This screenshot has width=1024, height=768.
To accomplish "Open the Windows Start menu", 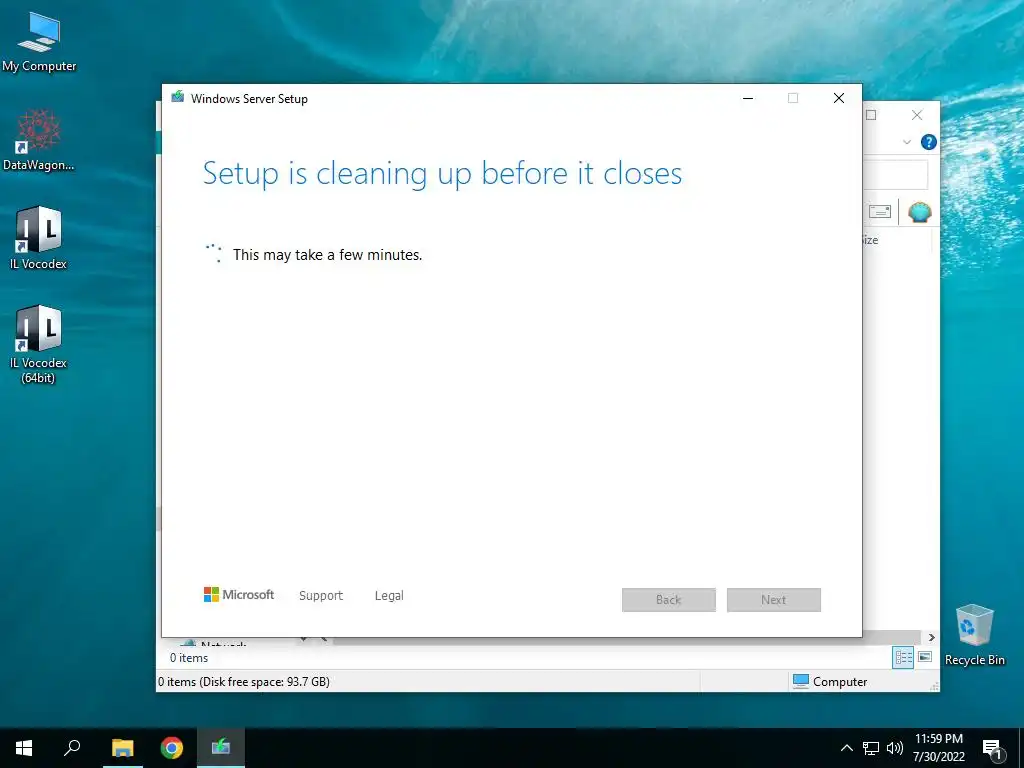I will [24, 748].
